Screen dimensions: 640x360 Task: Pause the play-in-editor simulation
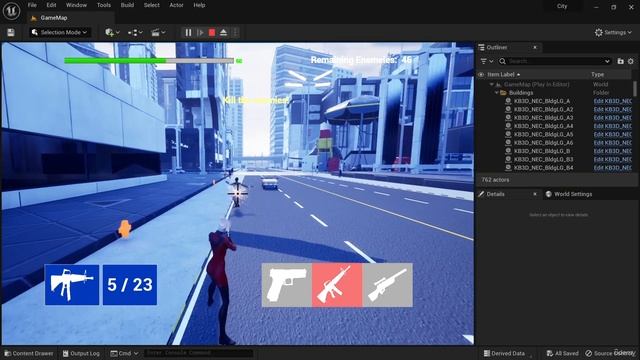(188, 32)
